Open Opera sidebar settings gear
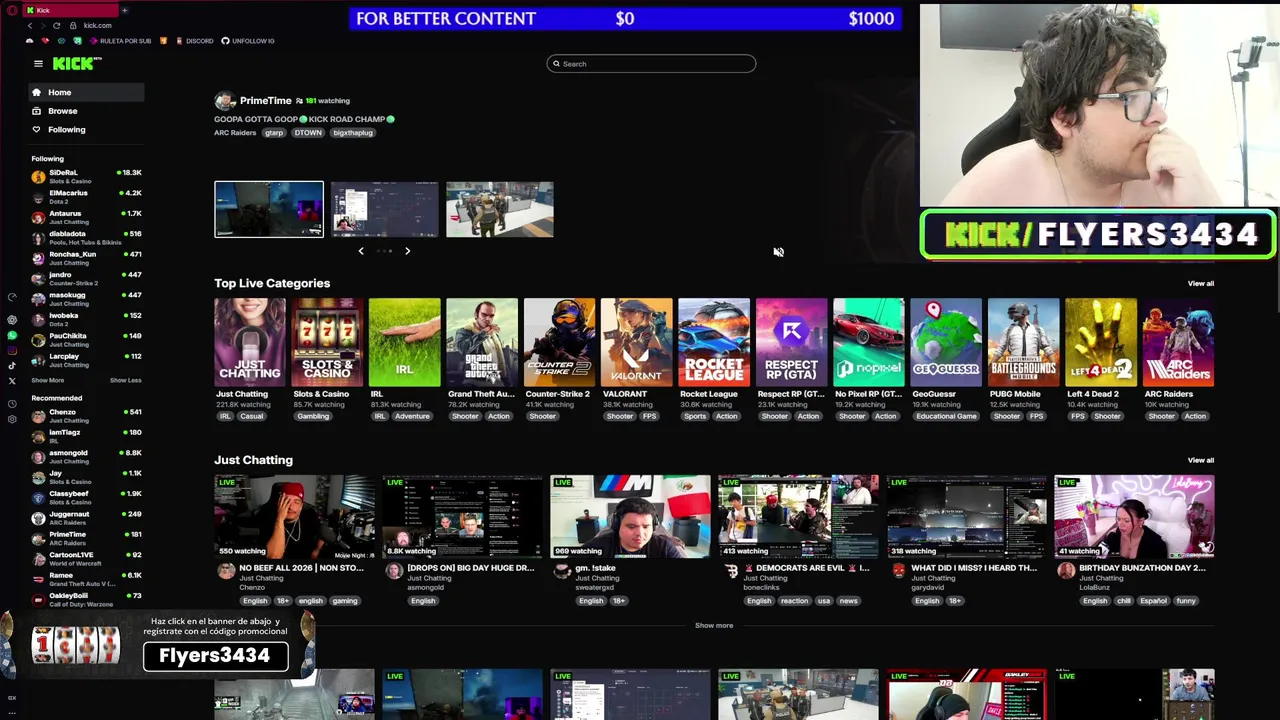Viewport: 1280px width, 720px height. 12,419
